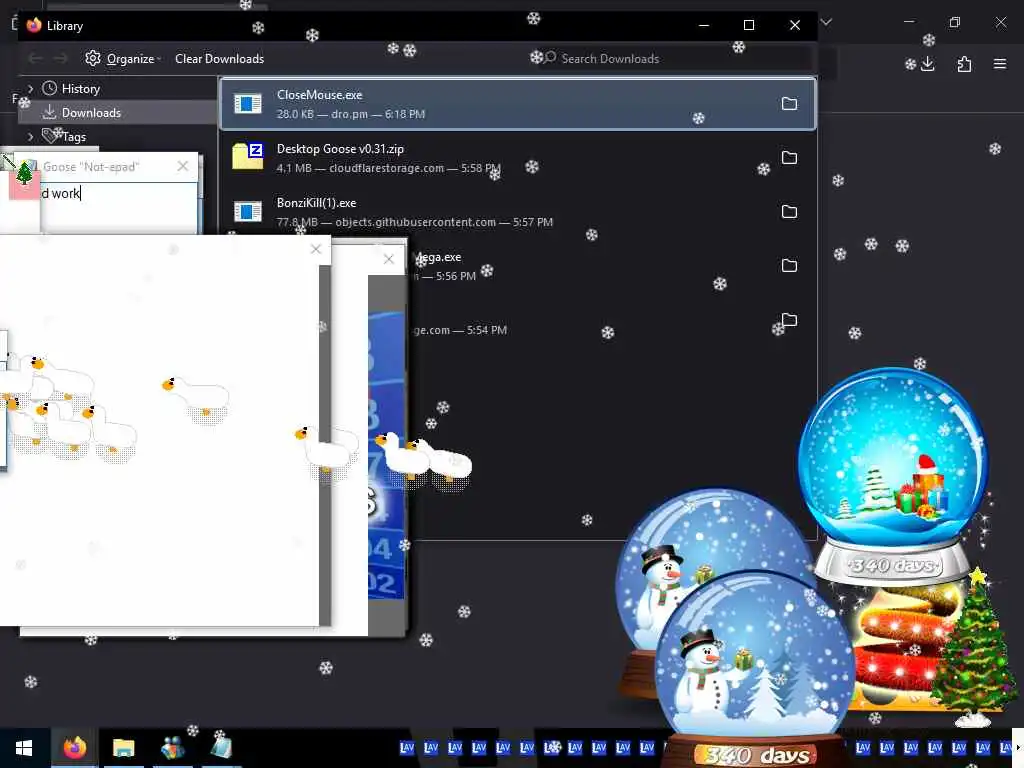
Task: Expand the History tree node
Action: [x=30, y=88]
